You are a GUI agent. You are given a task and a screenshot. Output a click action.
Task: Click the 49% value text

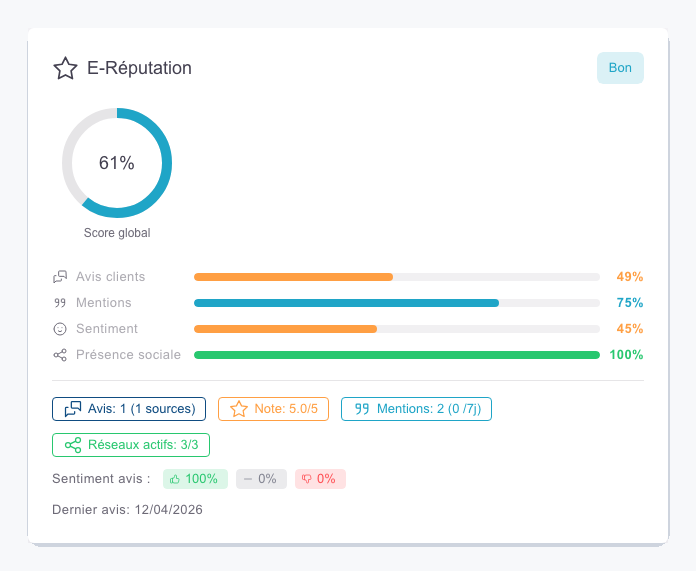click(629, 277)
